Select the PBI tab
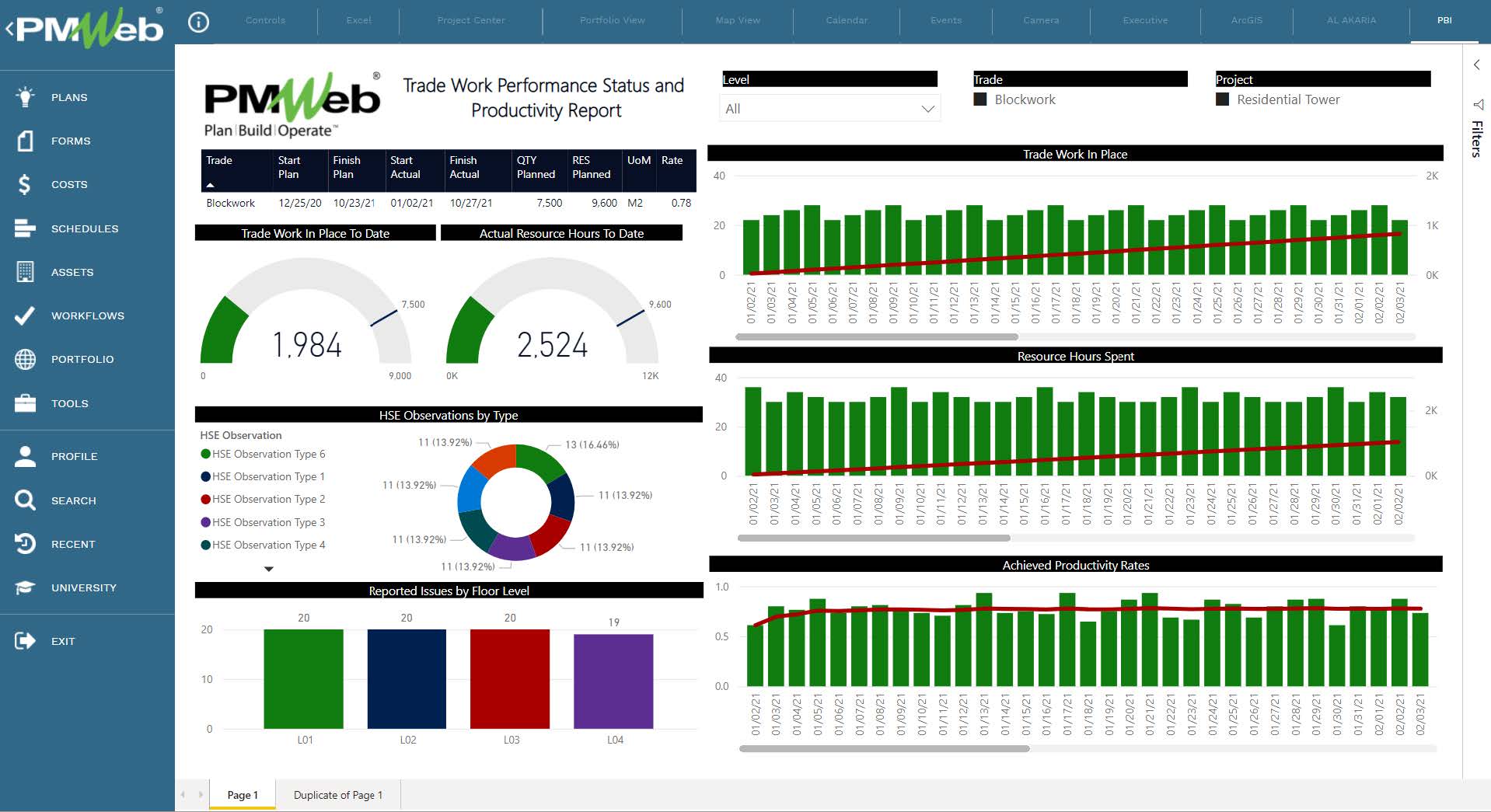Screen dimensions: 1491x812 [1444, 20]
